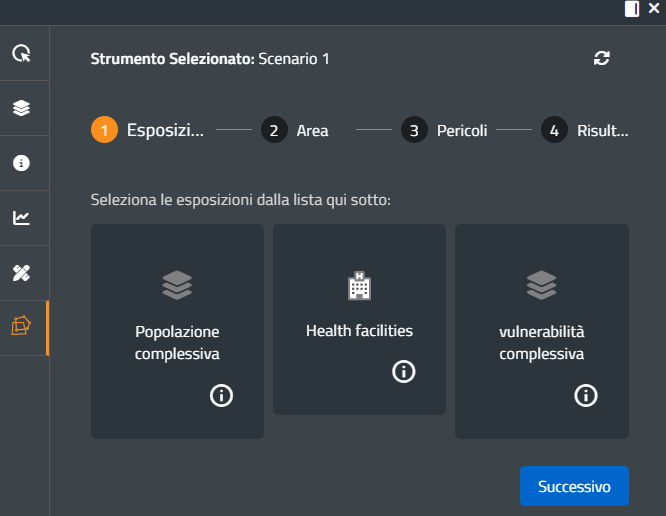The height and width of the screenshot is (516, 666).
Task: Close the panel with the X button
Action: tap(653, 9)
